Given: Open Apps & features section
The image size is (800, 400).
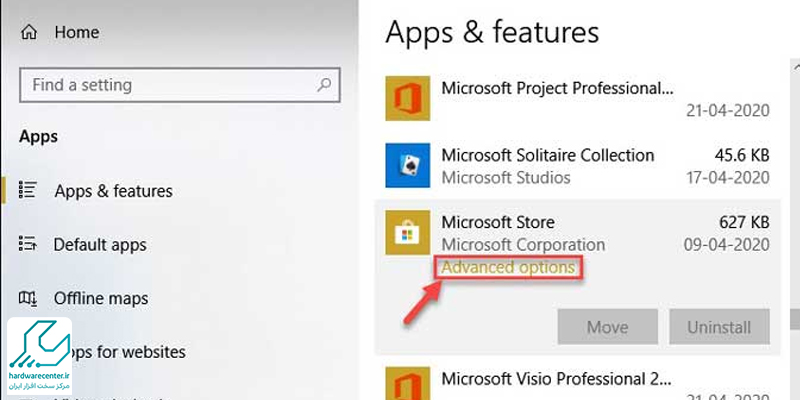Looking at the screenshot, I should (113, 191).
